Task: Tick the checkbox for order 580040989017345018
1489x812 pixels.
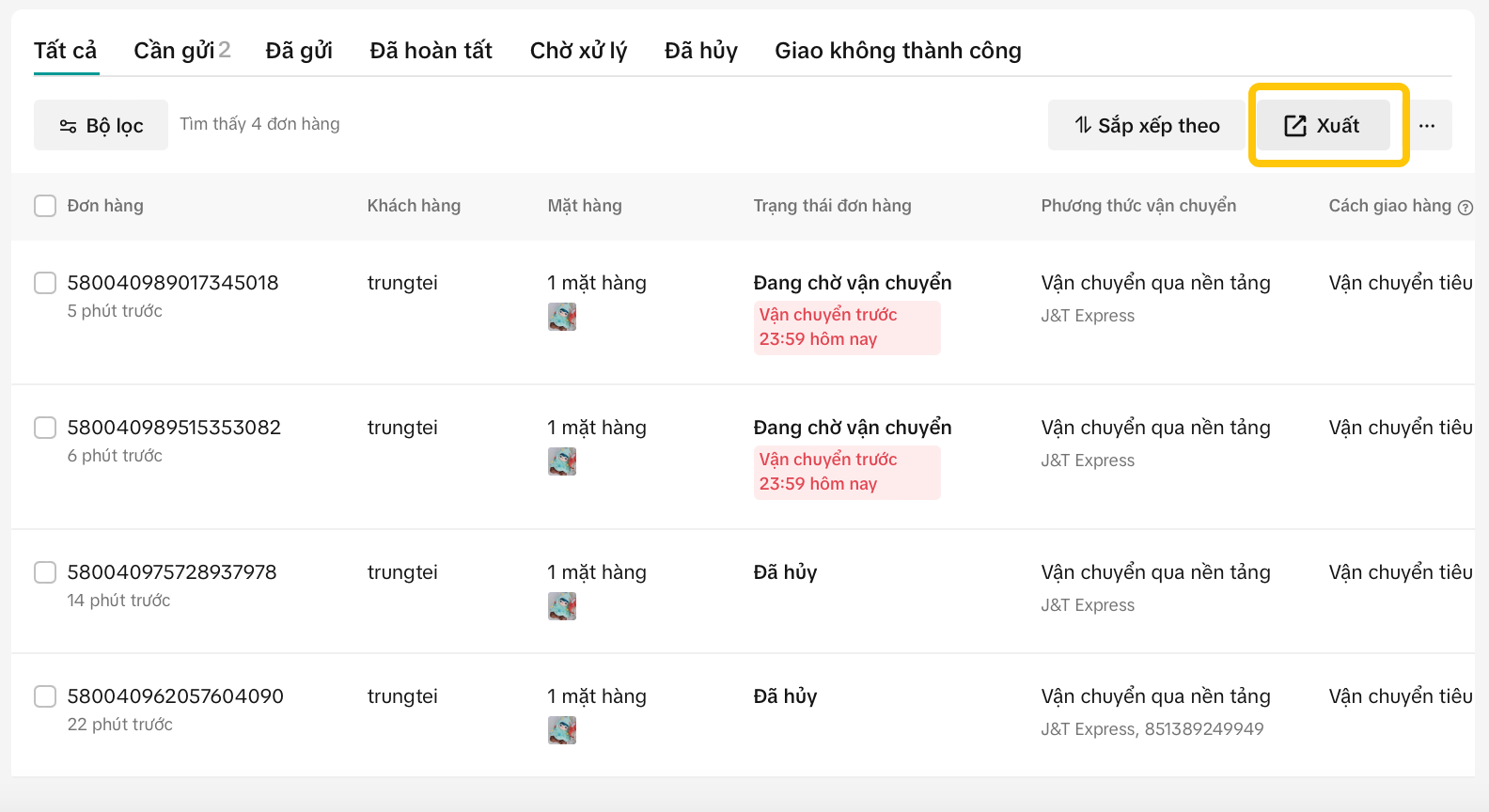Action: coord(45,283)
